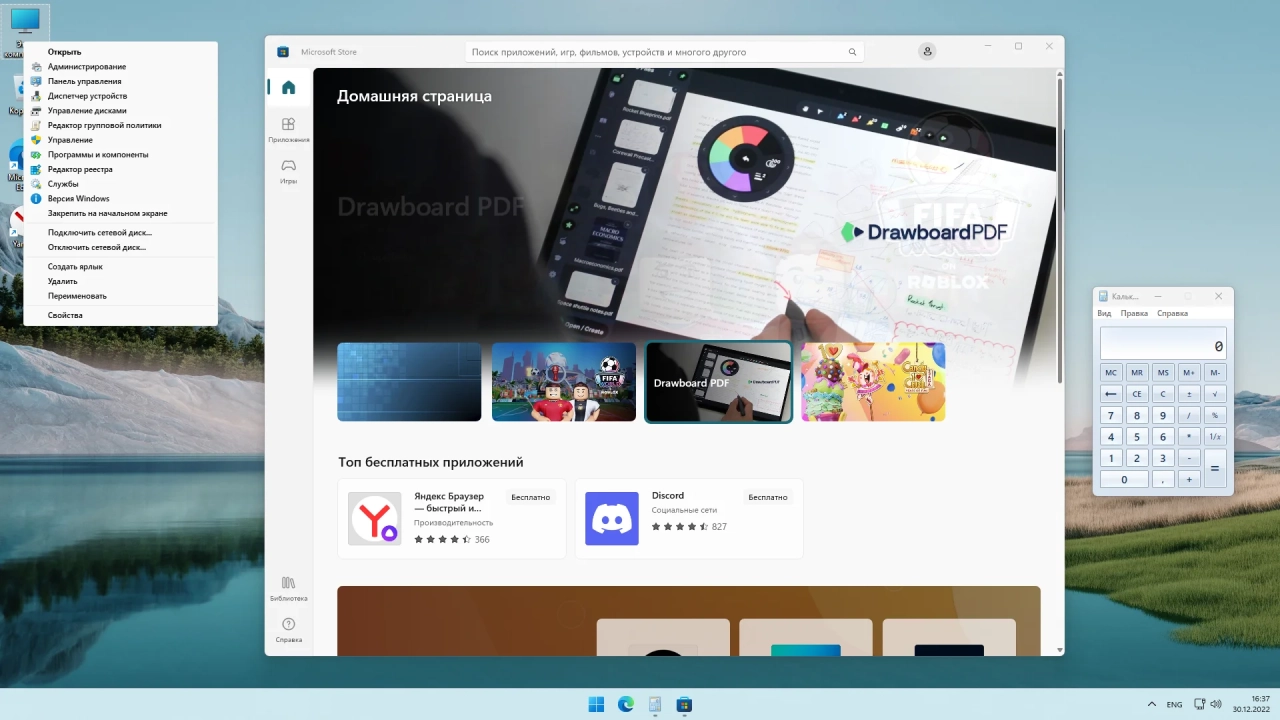Select Службы in the context menu
The height and width of the screenshot is (720, 1280).
coord(120,184)
